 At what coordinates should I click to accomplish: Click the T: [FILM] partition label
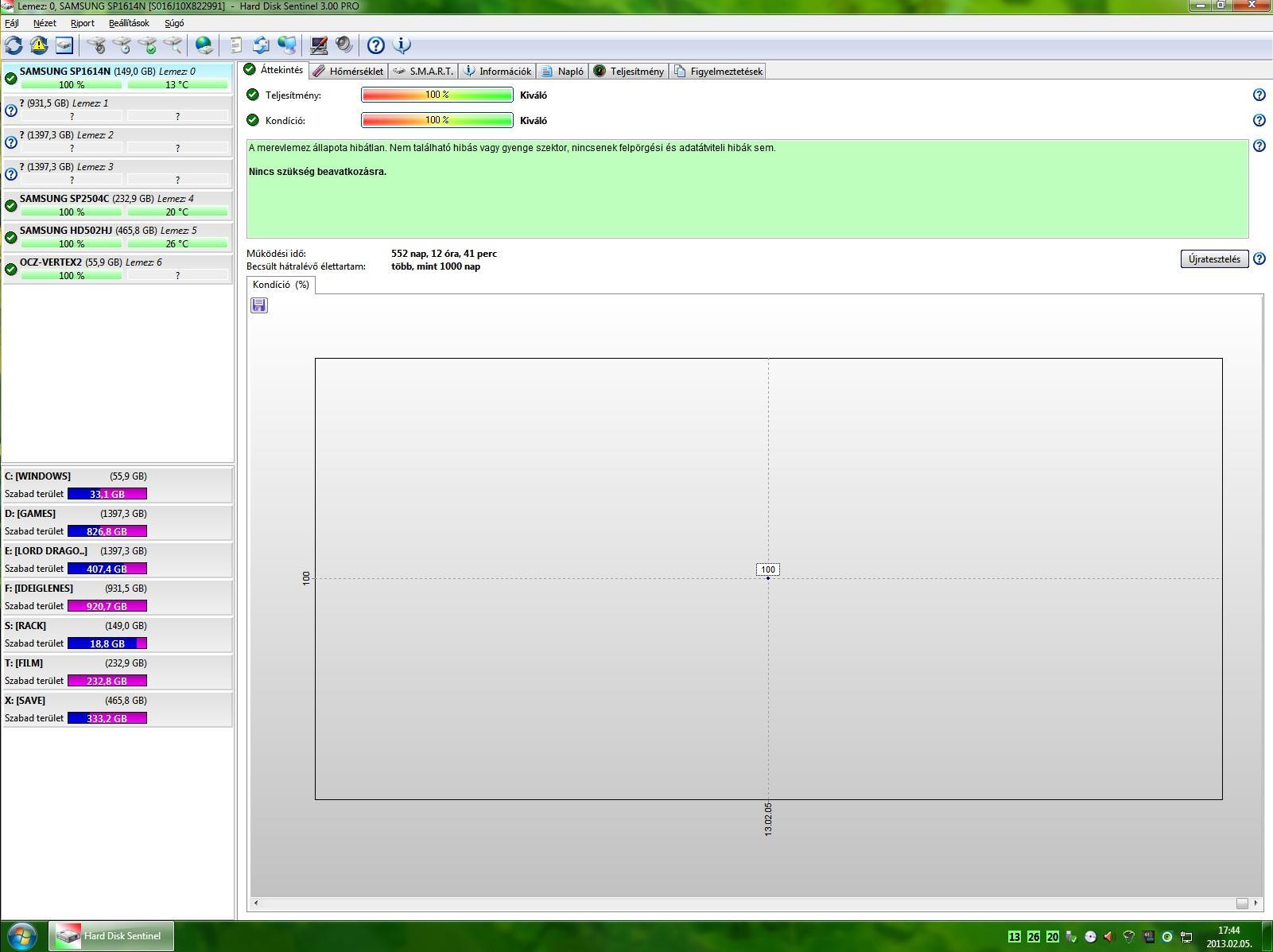point(24,663)
